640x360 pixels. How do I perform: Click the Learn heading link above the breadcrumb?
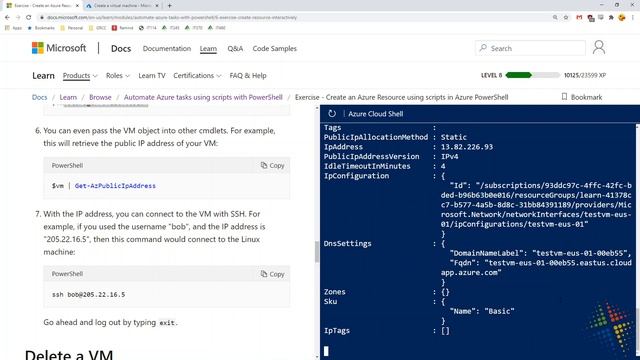click(43, 76)
